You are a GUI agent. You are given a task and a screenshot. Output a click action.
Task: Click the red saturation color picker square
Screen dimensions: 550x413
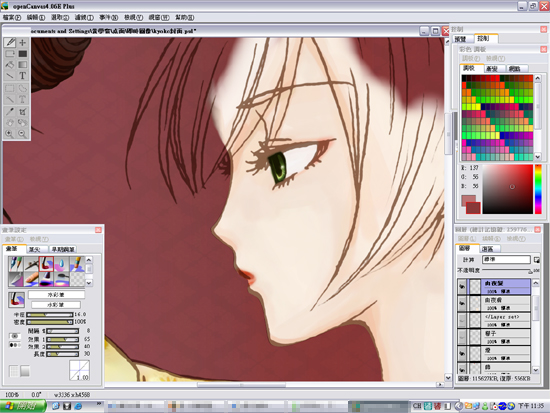(x=508, y=189)
